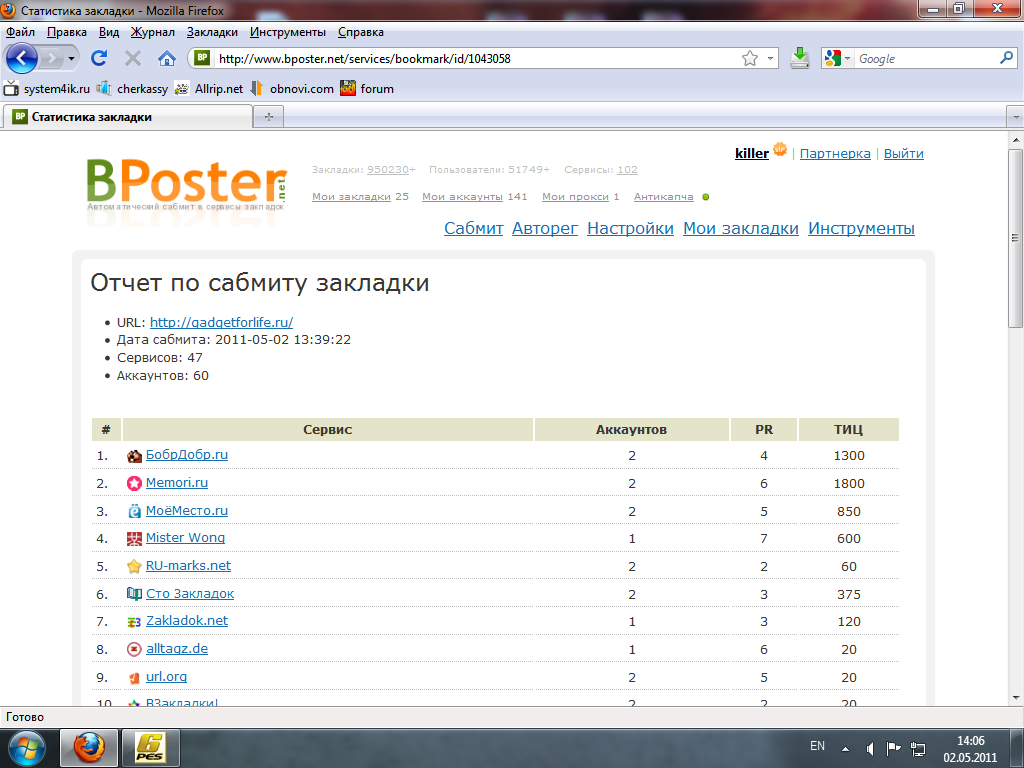Click the Мои прокси link

click(x=575, y=197)
